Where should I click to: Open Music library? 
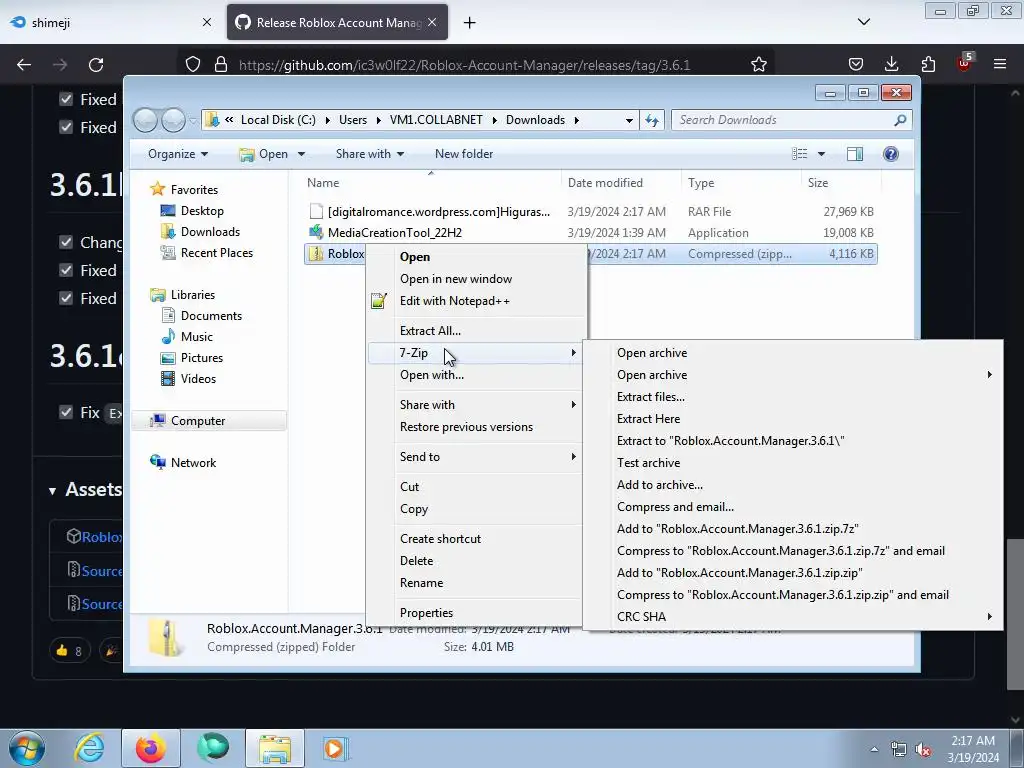point(197,337)
